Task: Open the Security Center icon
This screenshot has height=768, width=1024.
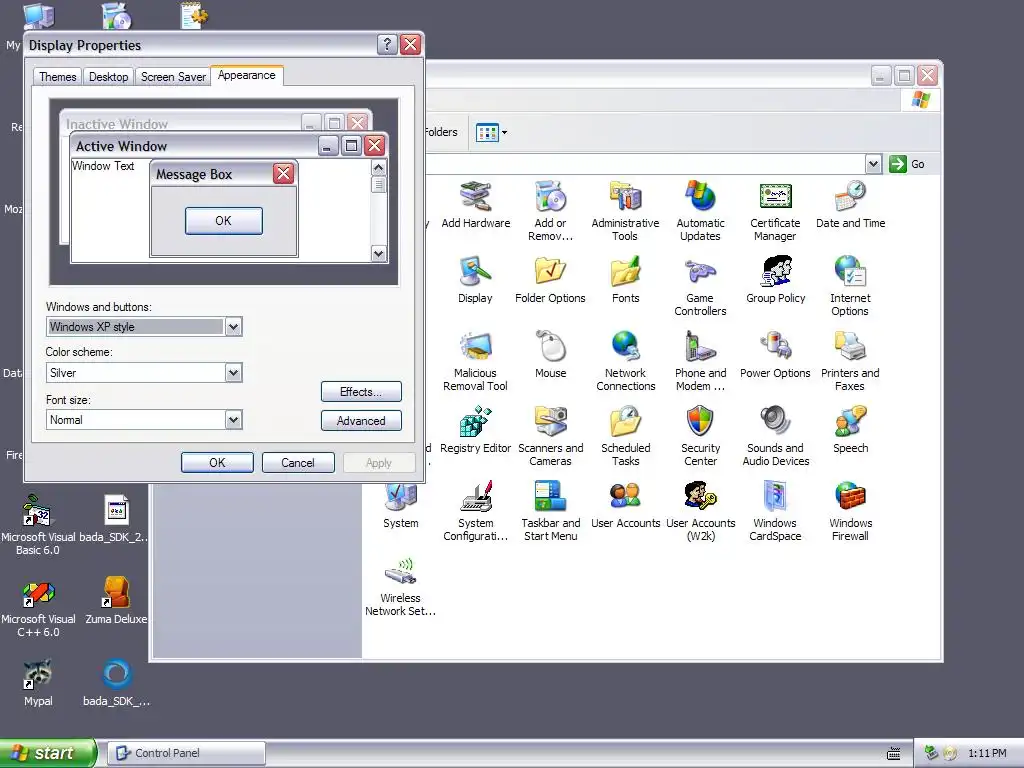Action: (700, 422)
